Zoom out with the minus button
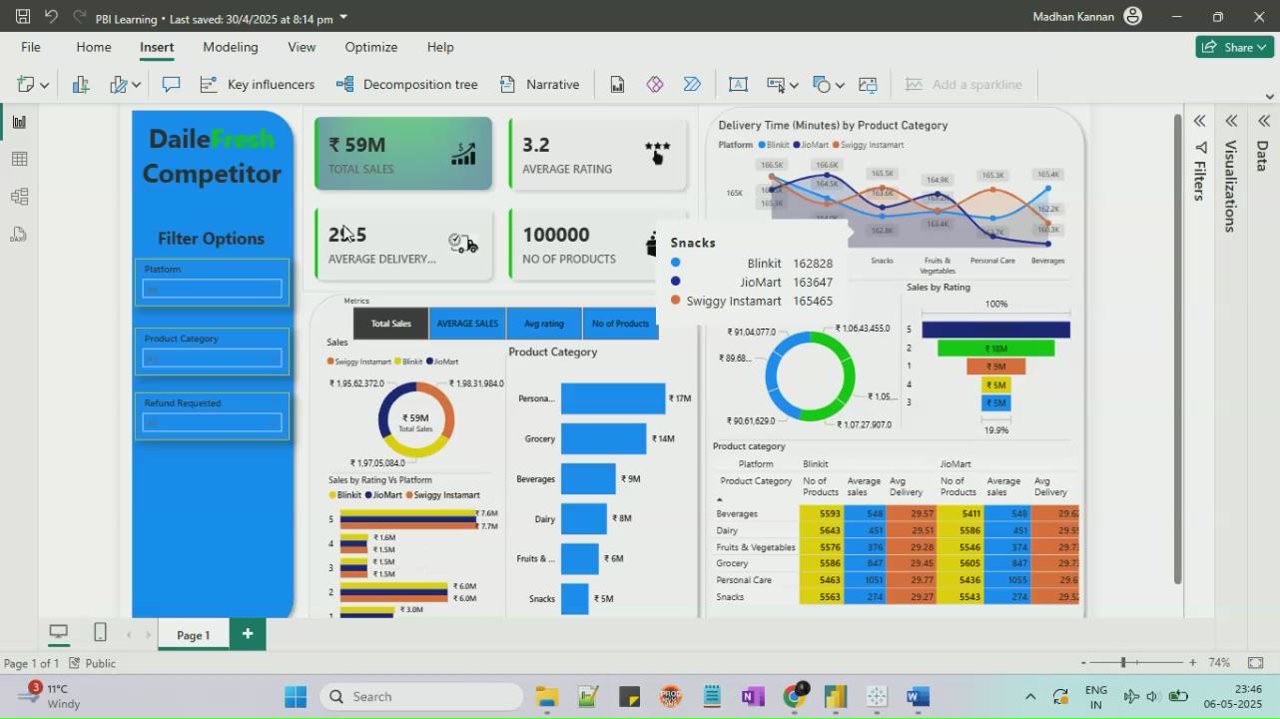The height and width of the screenshot is (719, 1280). pos(1084,663)
